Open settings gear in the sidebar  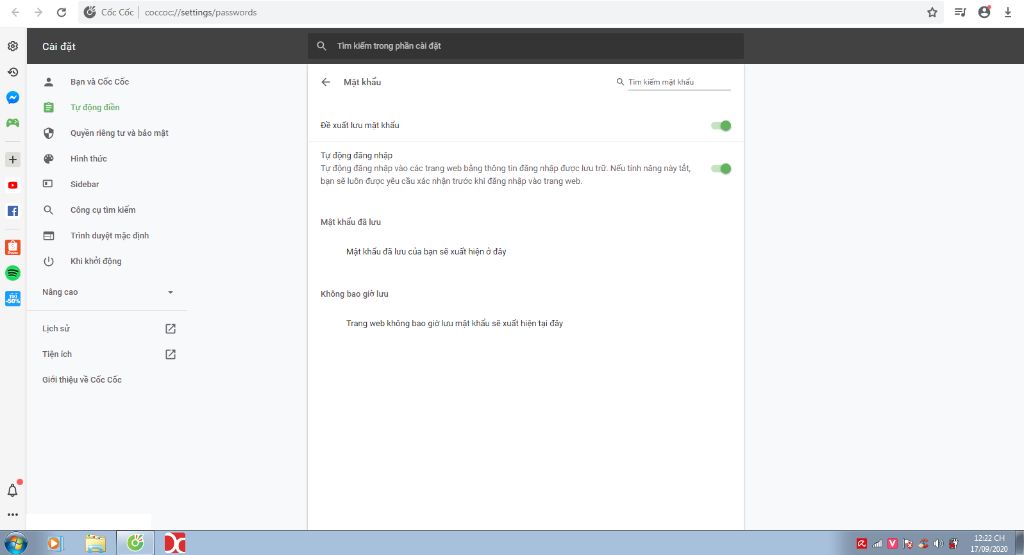[12, 46]
